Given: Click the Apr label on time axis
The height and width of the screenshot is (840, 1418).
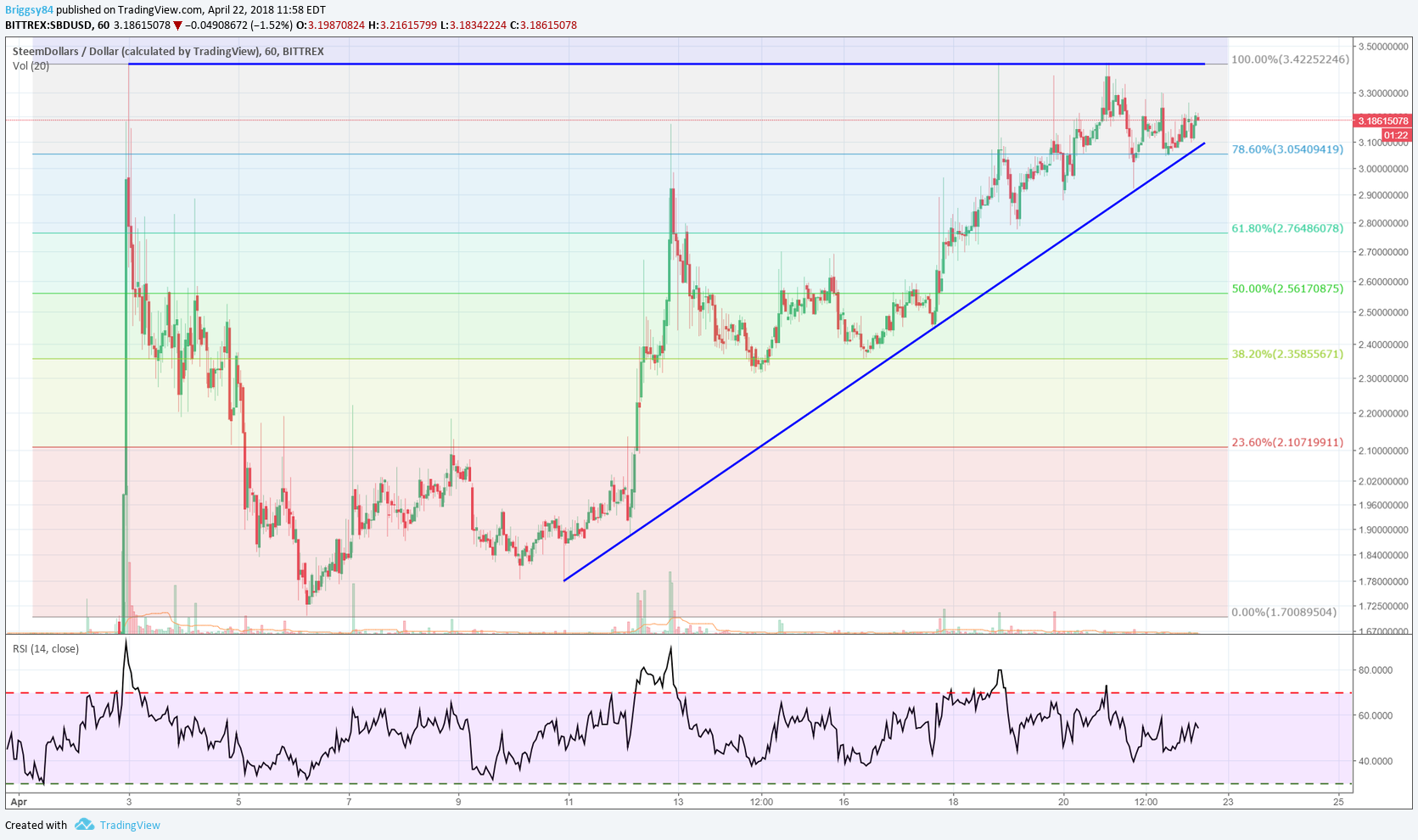Looking at the screenshot, I should click(x=19, y=802).
